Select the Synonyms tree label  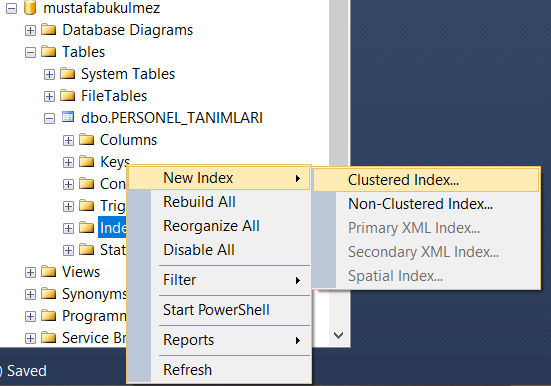[94, 294]
